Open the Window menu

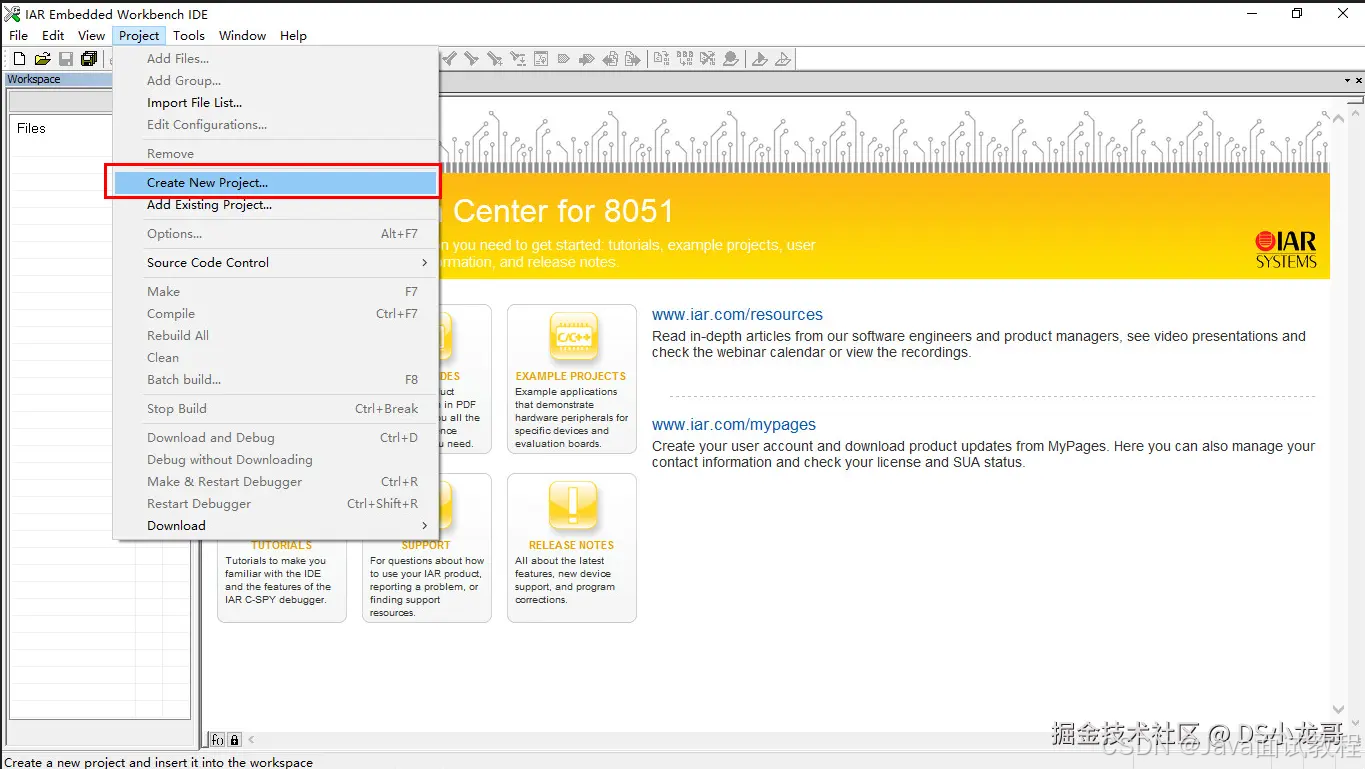click(242, 35)
